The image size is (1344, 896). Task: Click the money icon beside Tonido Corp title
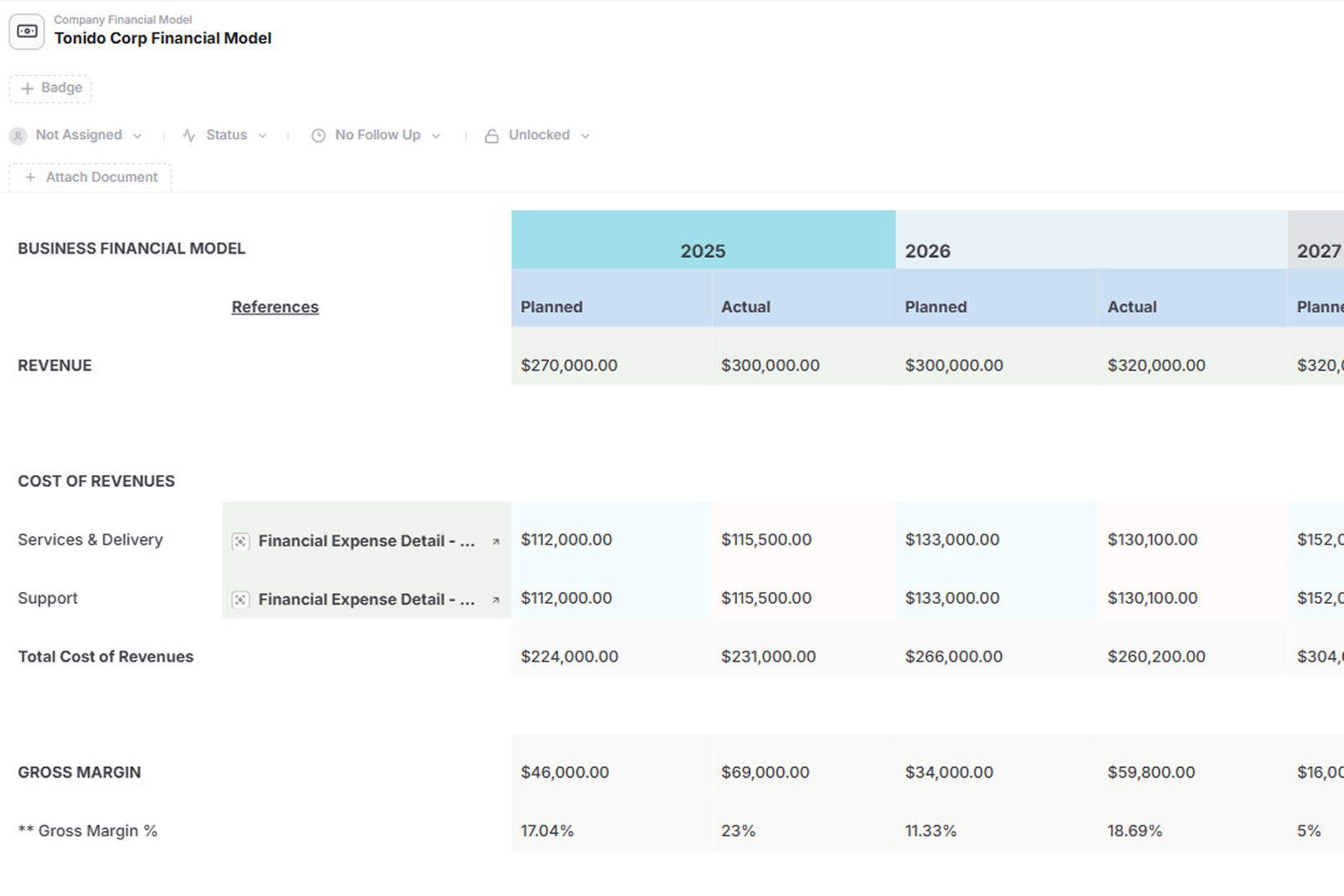(x=27, y=32)
